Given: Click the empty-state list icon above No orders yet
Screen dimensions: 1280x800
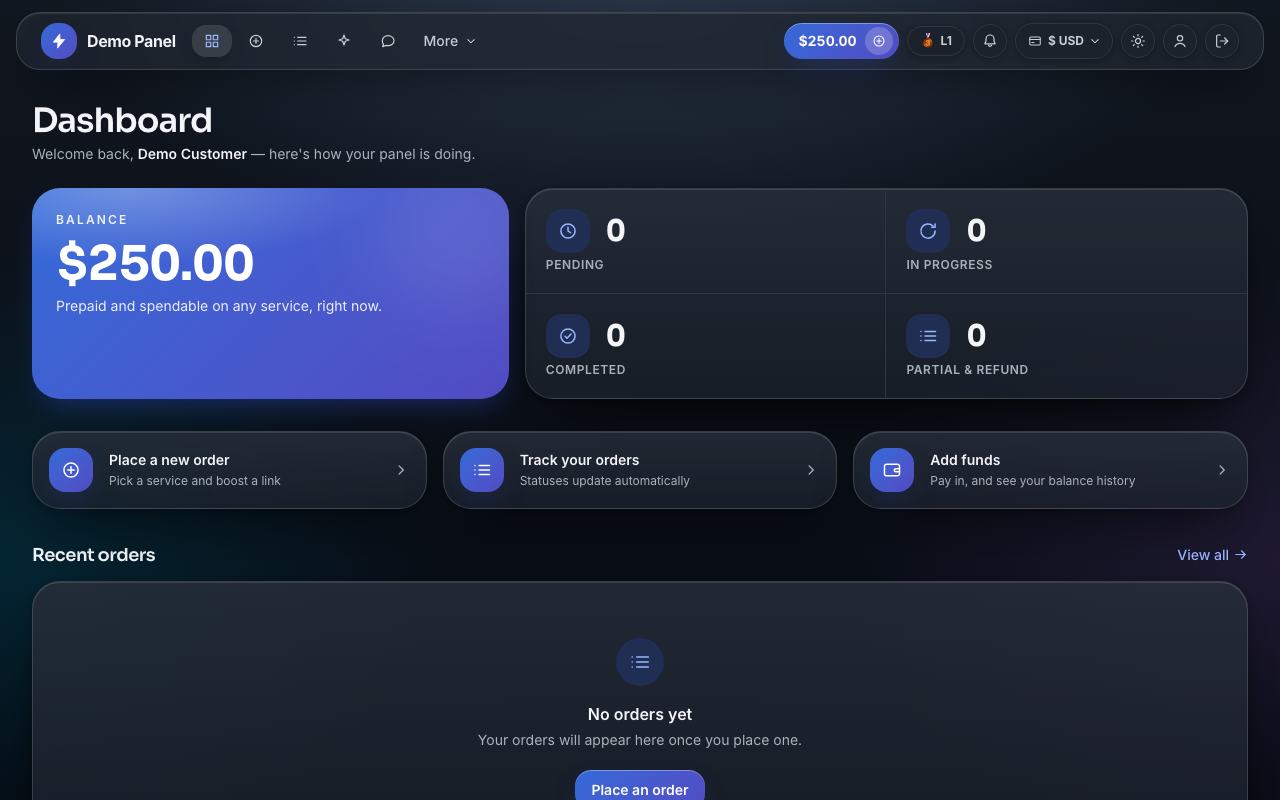Looking at the screenshot, I should click(640, 662).
